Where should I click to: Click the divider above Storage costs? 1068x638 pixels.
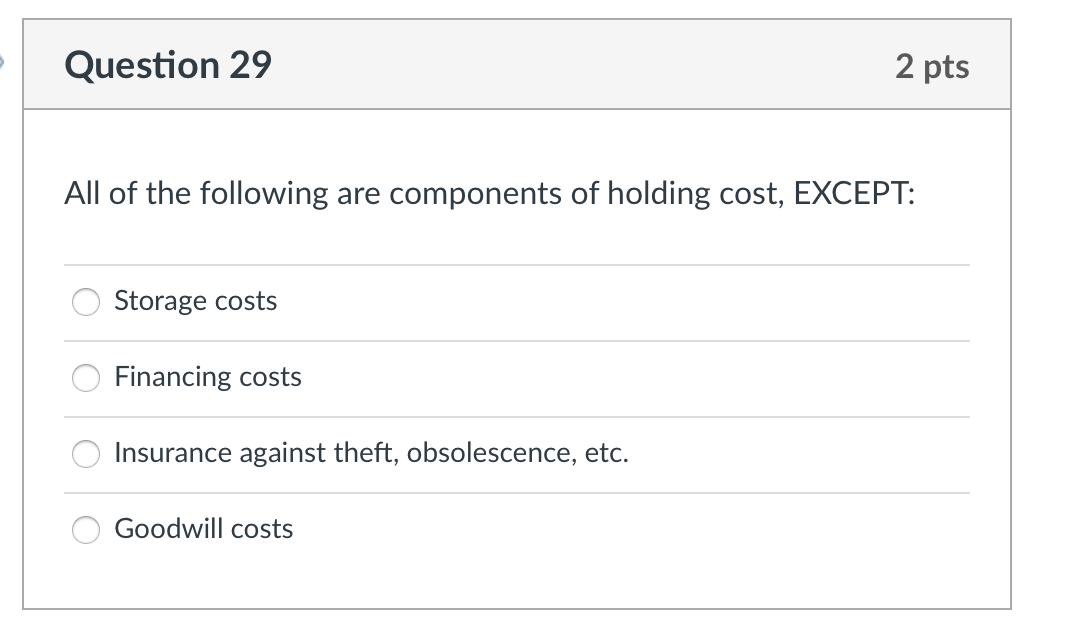point(516,264)
